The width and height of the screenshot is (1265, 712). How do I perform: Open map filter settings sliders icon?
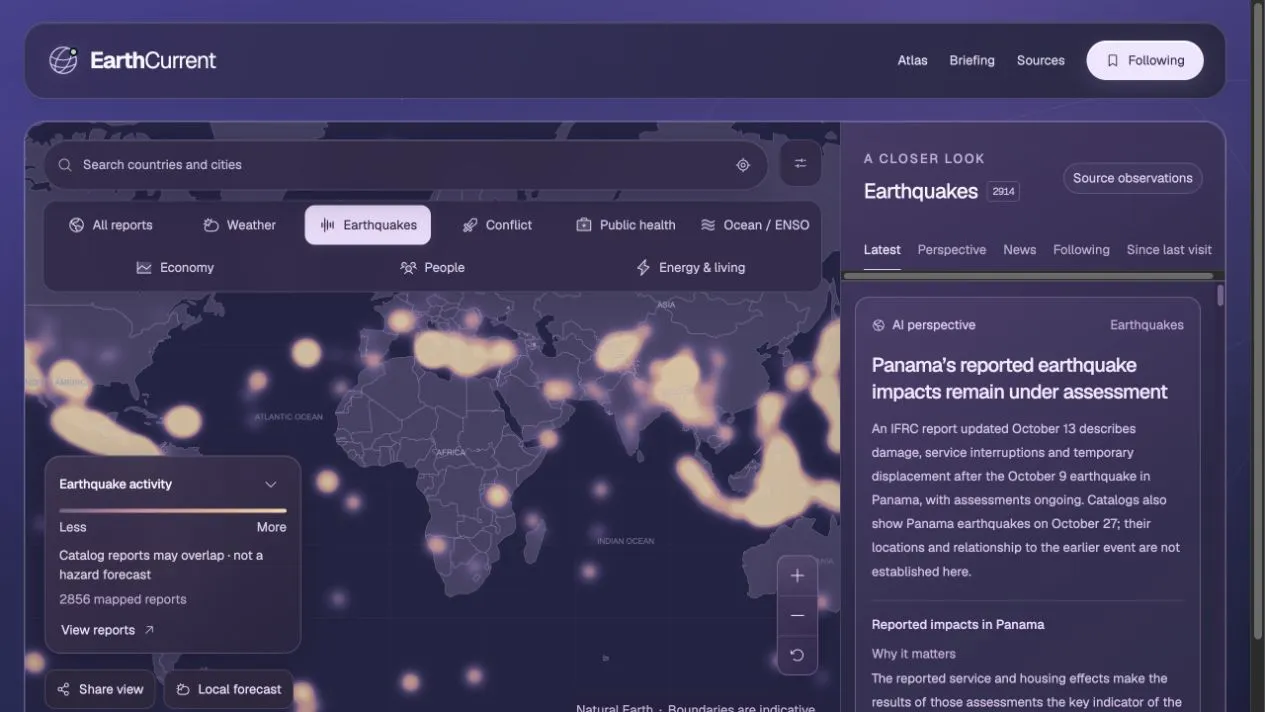coord(800,164)
